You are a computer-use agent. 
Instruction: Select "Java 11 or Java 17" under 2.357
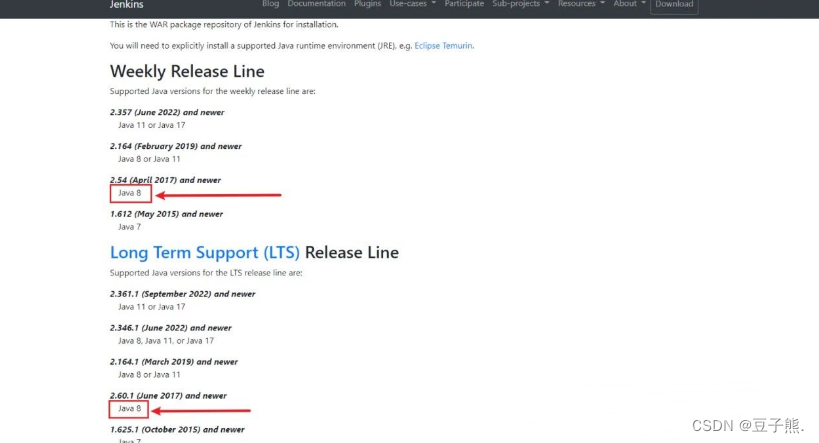(151, 125)
